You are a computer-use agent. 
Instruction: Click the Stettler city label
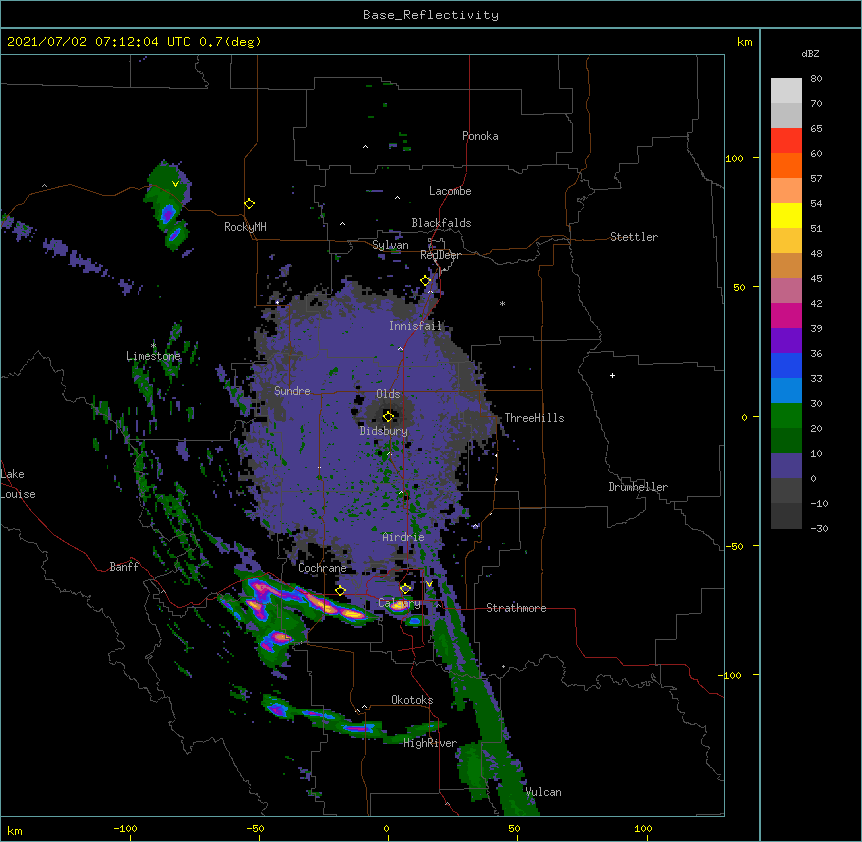point(634,237)
